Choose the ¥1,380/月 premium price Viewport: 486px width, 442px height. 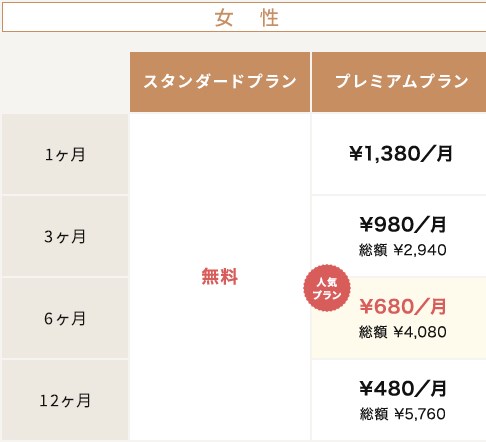click(x=401, y=154)
